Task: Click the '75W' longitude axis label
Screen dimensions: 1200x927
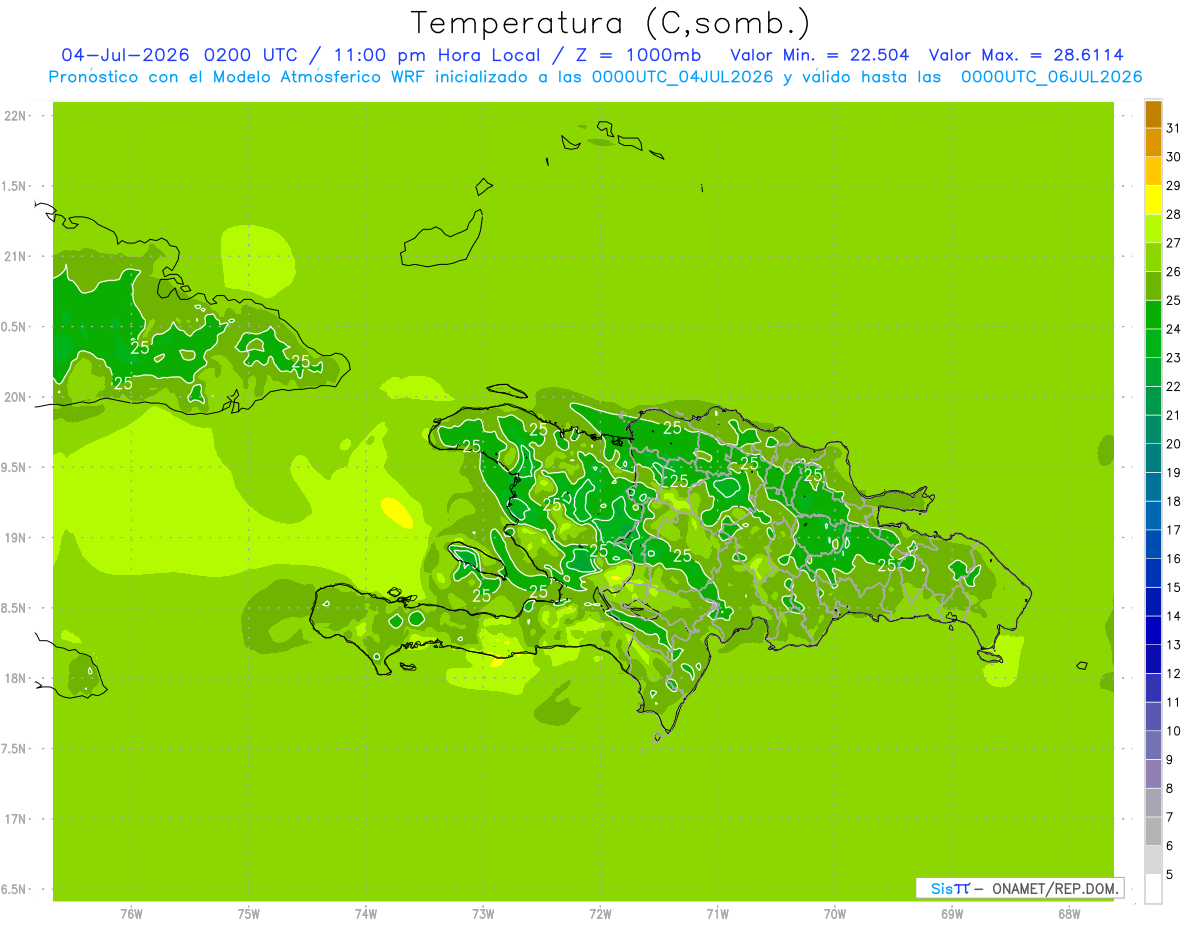Action: tap(249, 913)
